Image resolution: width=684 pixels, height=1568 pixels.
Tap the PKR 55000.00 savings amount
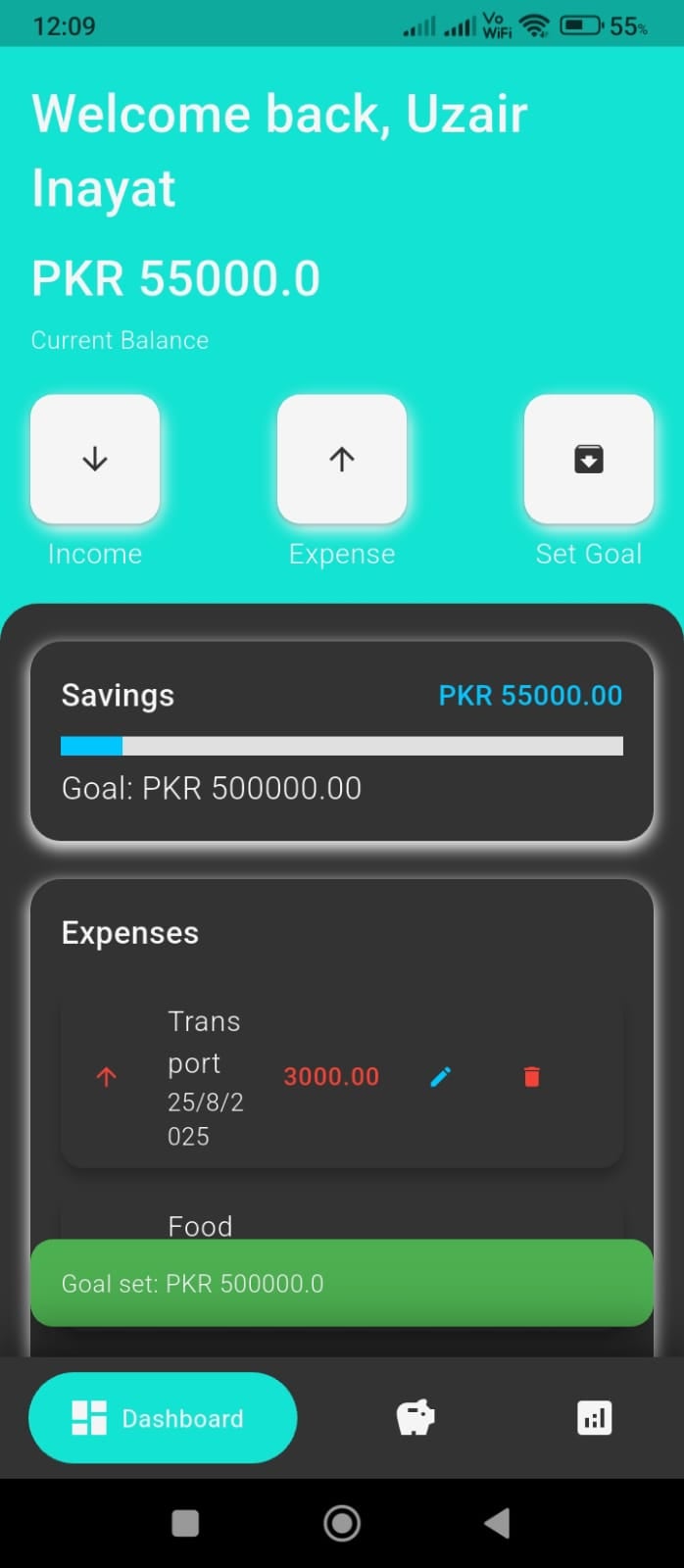coord(530,696)
